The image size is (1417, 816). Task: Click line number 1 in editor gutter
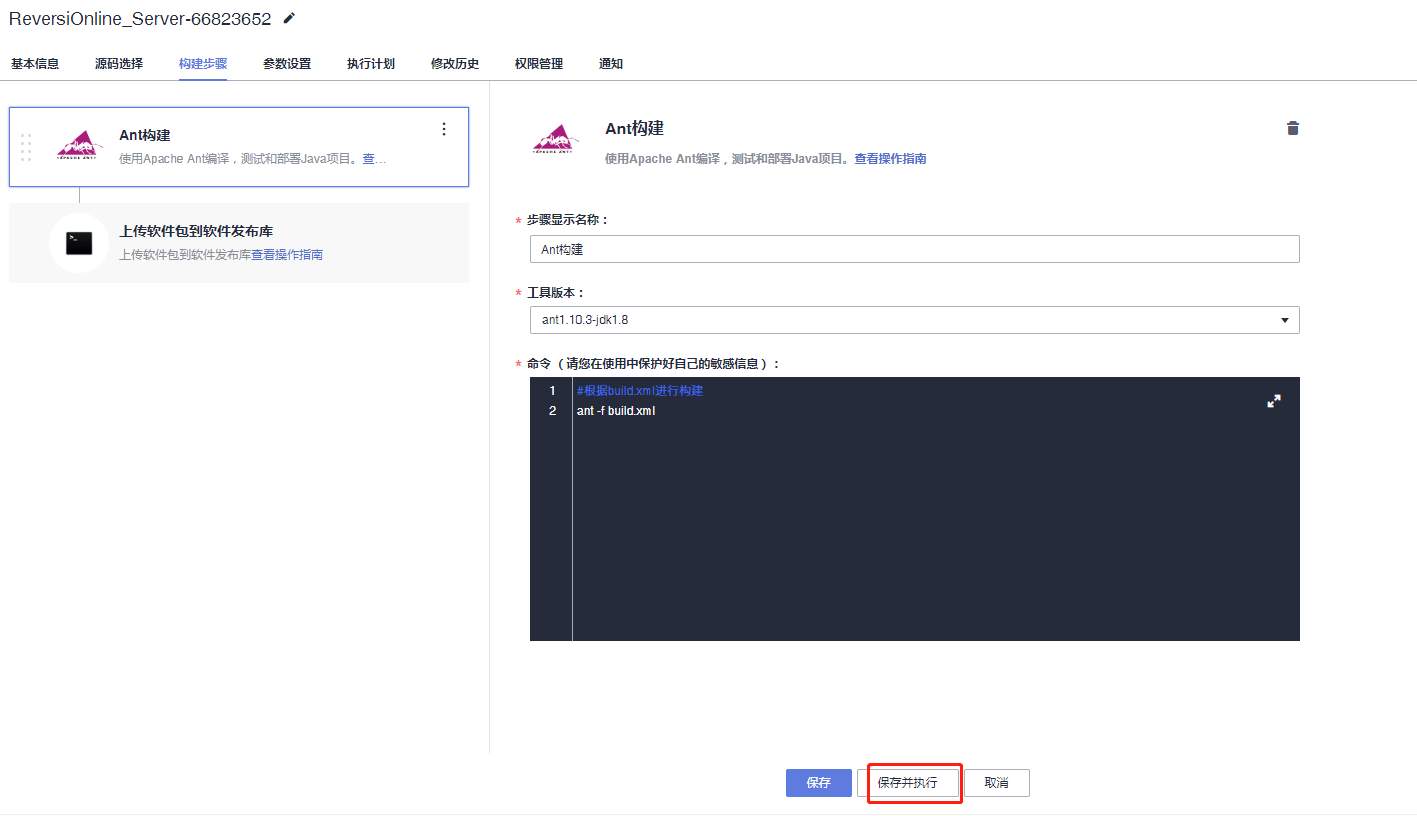(552, 391)
